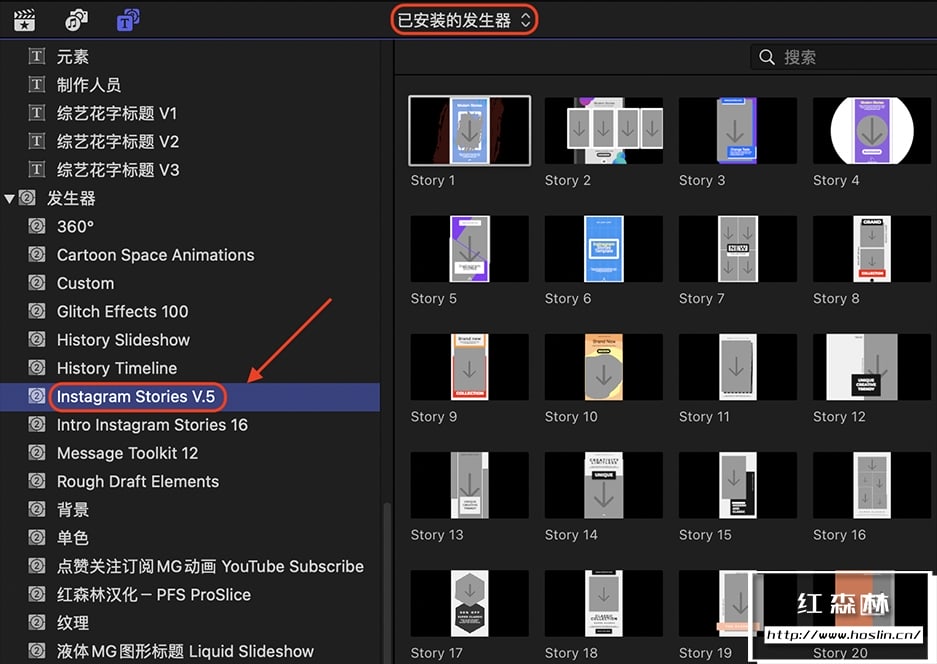Open the History Timeline category
Image resolution: width=937 pixels, height=664 pixels.
point(117,368)
